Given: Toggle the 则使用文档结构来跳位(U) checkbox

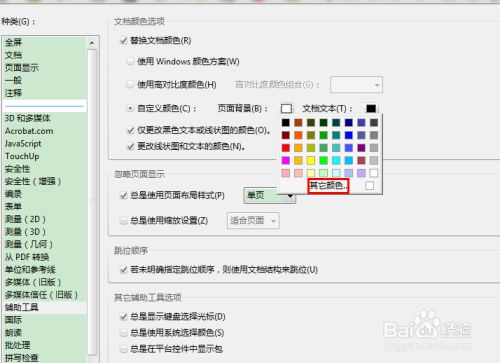Looking at the screenshot, I should coord(124,269).
